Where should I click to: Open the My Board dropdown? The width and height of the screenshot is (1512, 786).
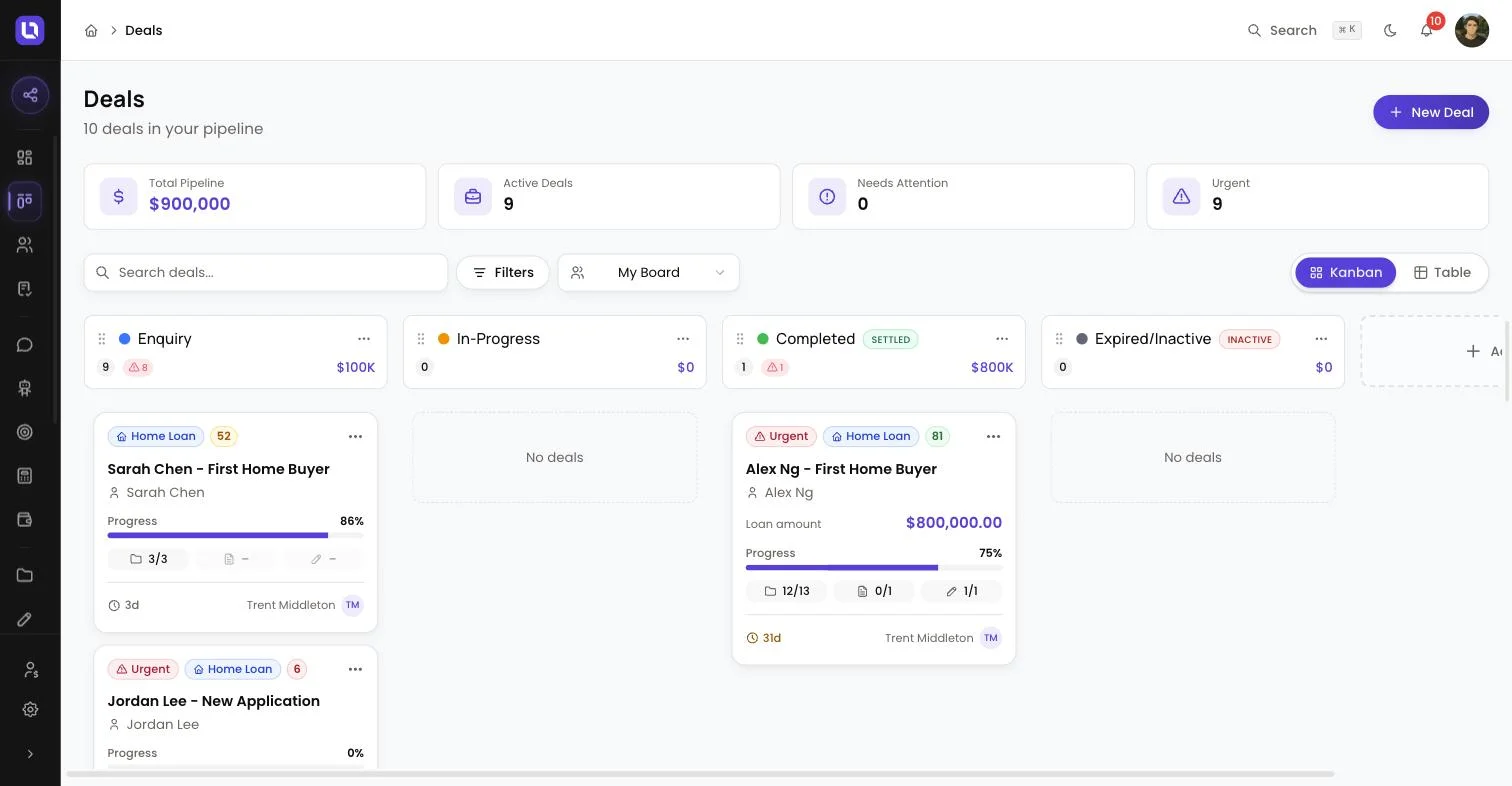point(648,272)
